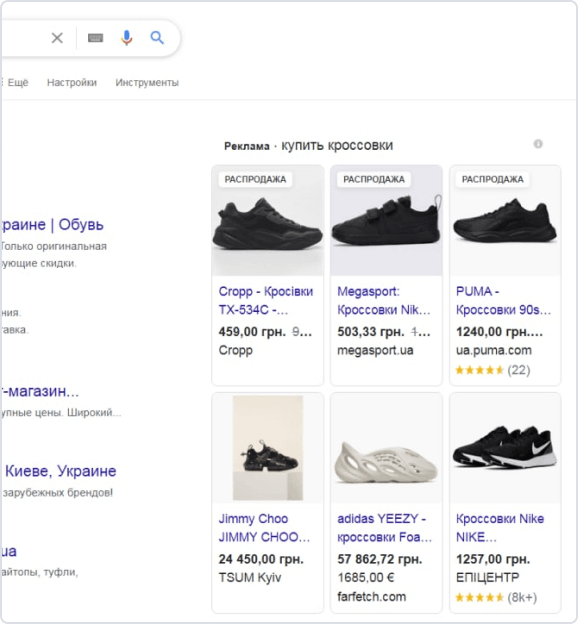Viewport: 578px width, 624px height.
Task: Click the PUMA - Кроссовки 90s... link
Action: pos(504,300)
